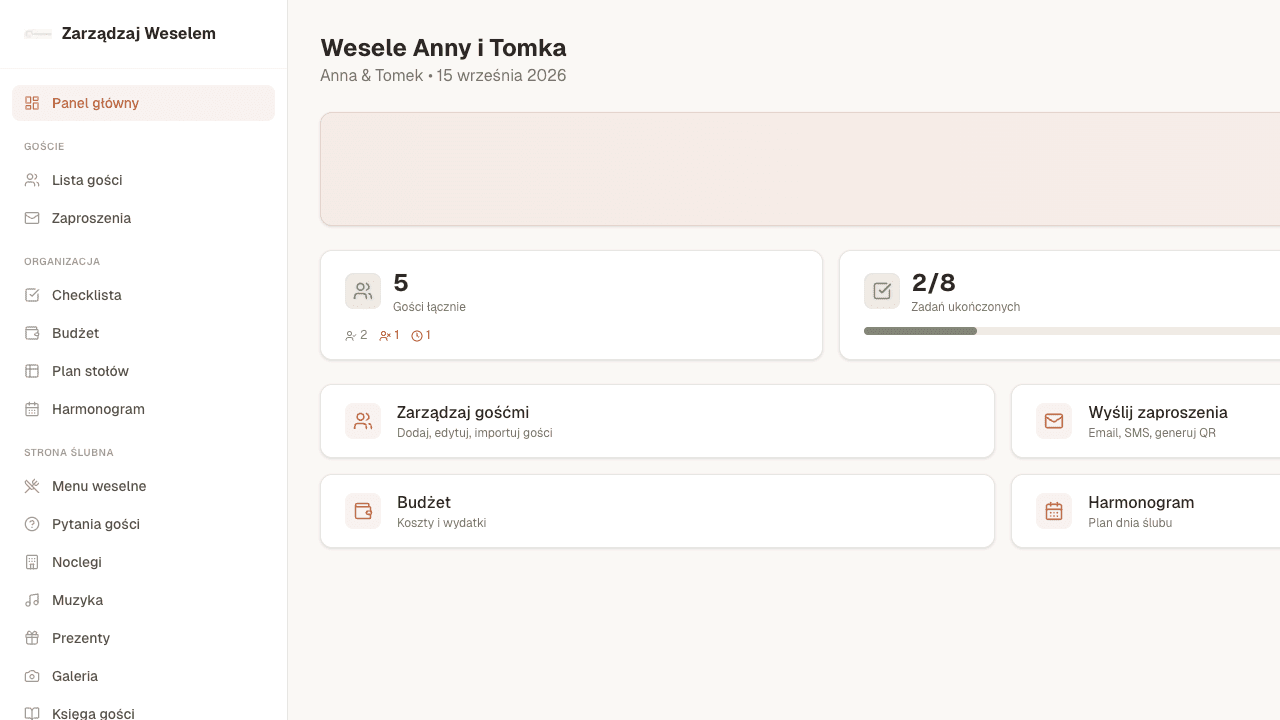Click the Plan stołów table icon

coord(32,371)
